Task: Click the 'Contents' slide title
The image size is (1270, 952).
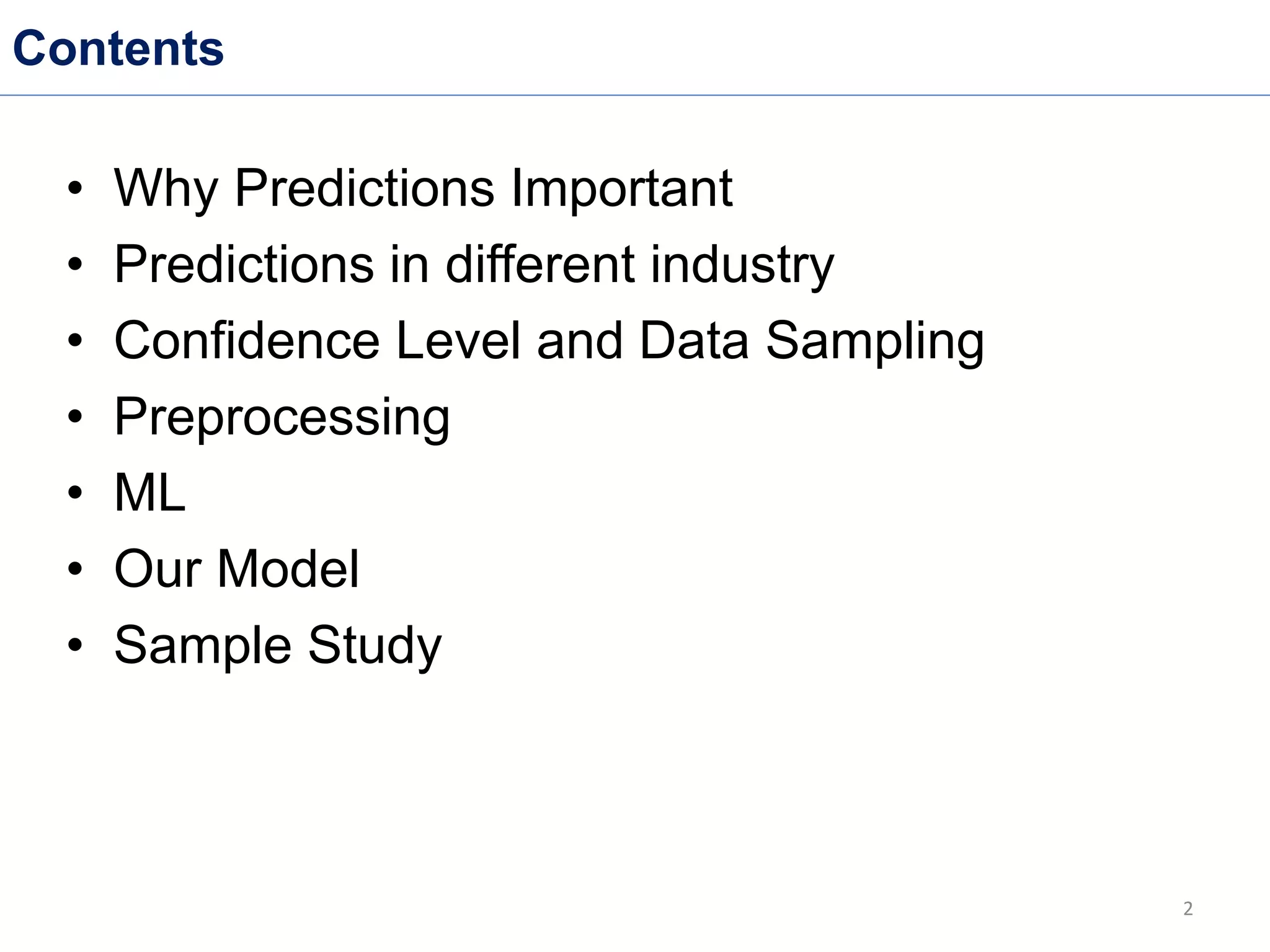Action: coord(118,48)
